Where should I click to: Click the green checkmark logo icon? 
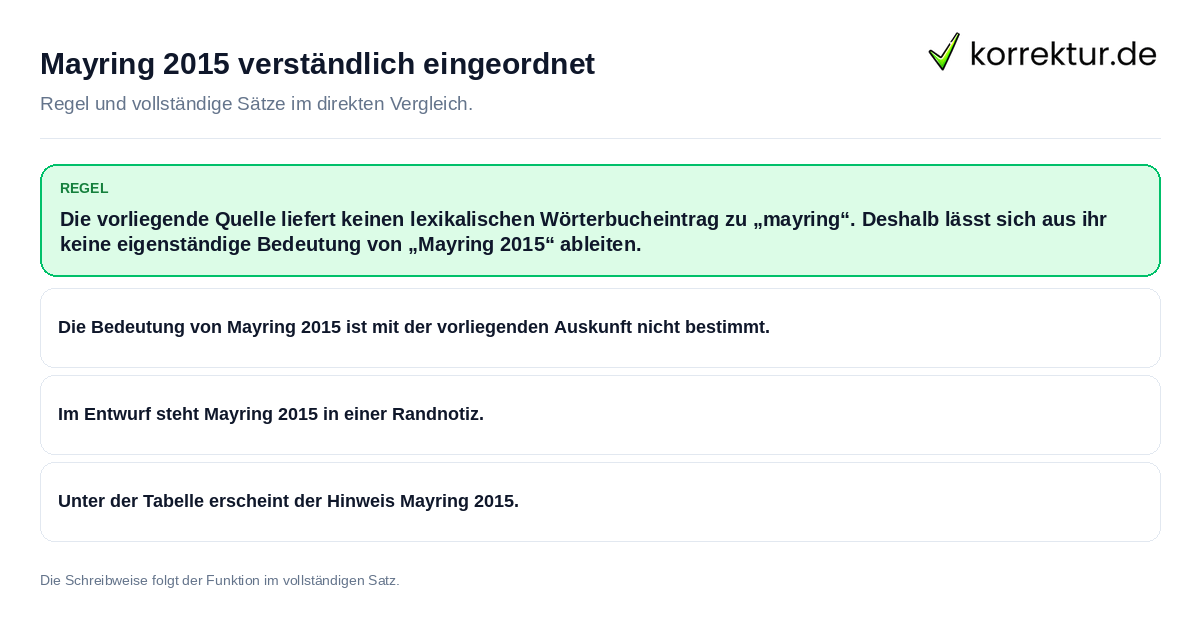click(x=944, y=51)
